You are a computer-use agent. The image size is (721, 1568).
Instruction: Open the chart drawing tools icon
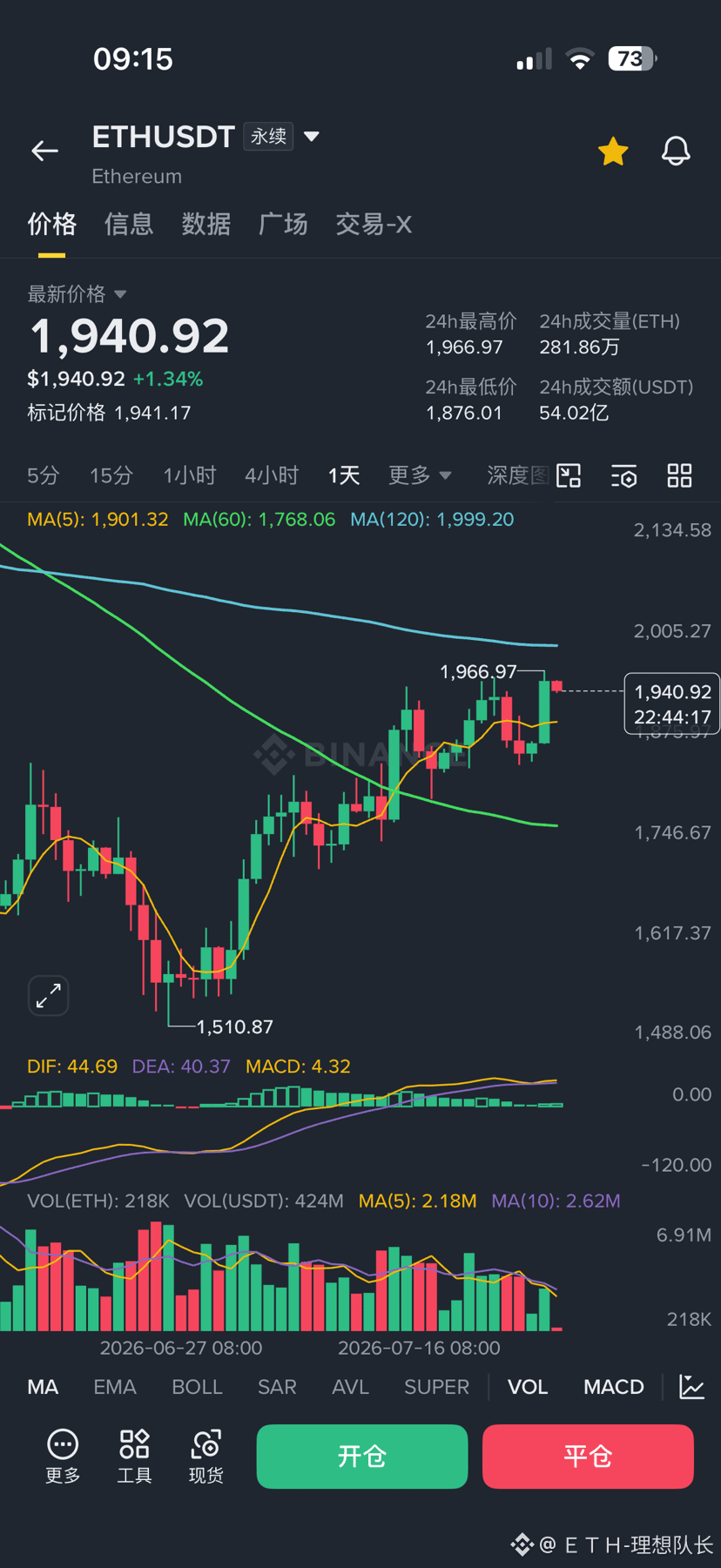point(569,475)
